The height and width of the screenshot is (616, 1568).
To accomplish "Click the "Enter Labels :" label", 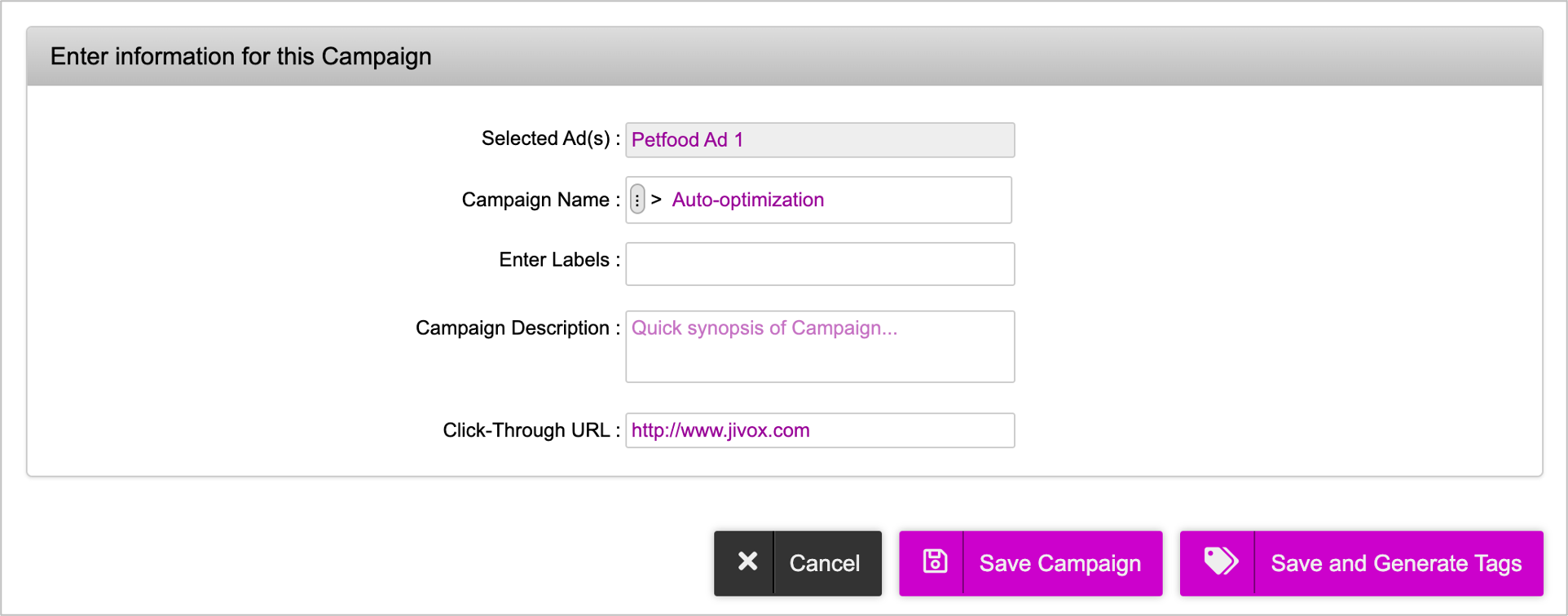I will 559,260.
